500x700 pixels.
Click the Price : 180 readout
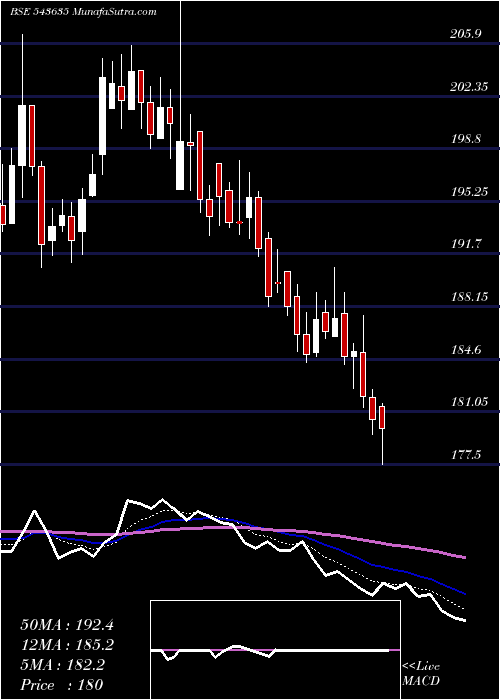coord(62,685)
